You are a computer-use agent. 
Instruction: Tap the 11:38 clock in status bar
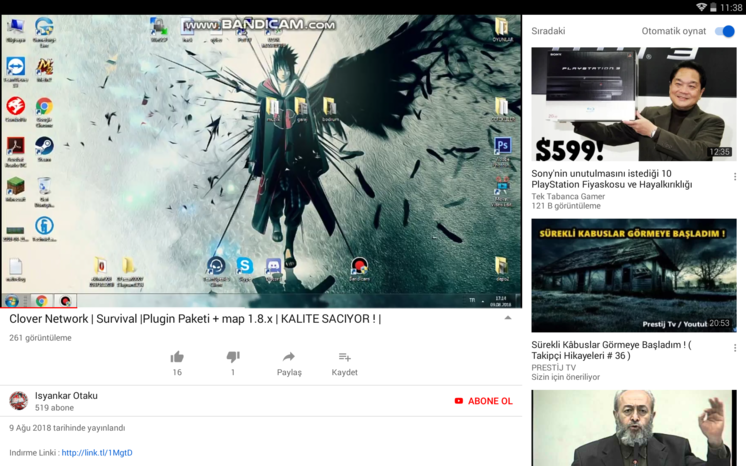[731, 8]
